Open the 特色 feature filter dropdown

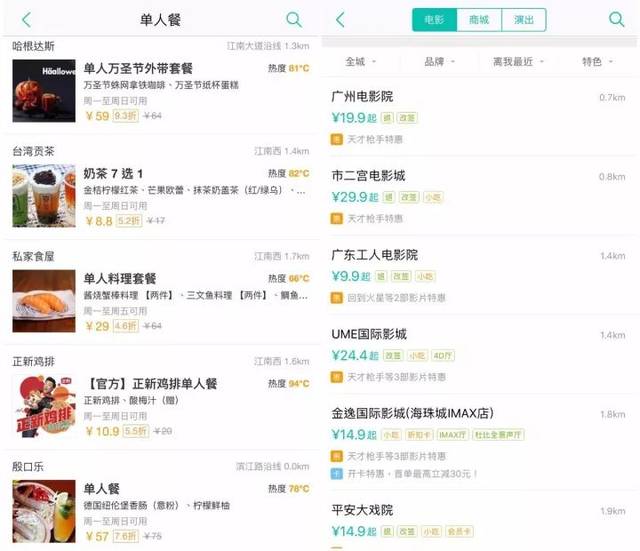[597, 62]
